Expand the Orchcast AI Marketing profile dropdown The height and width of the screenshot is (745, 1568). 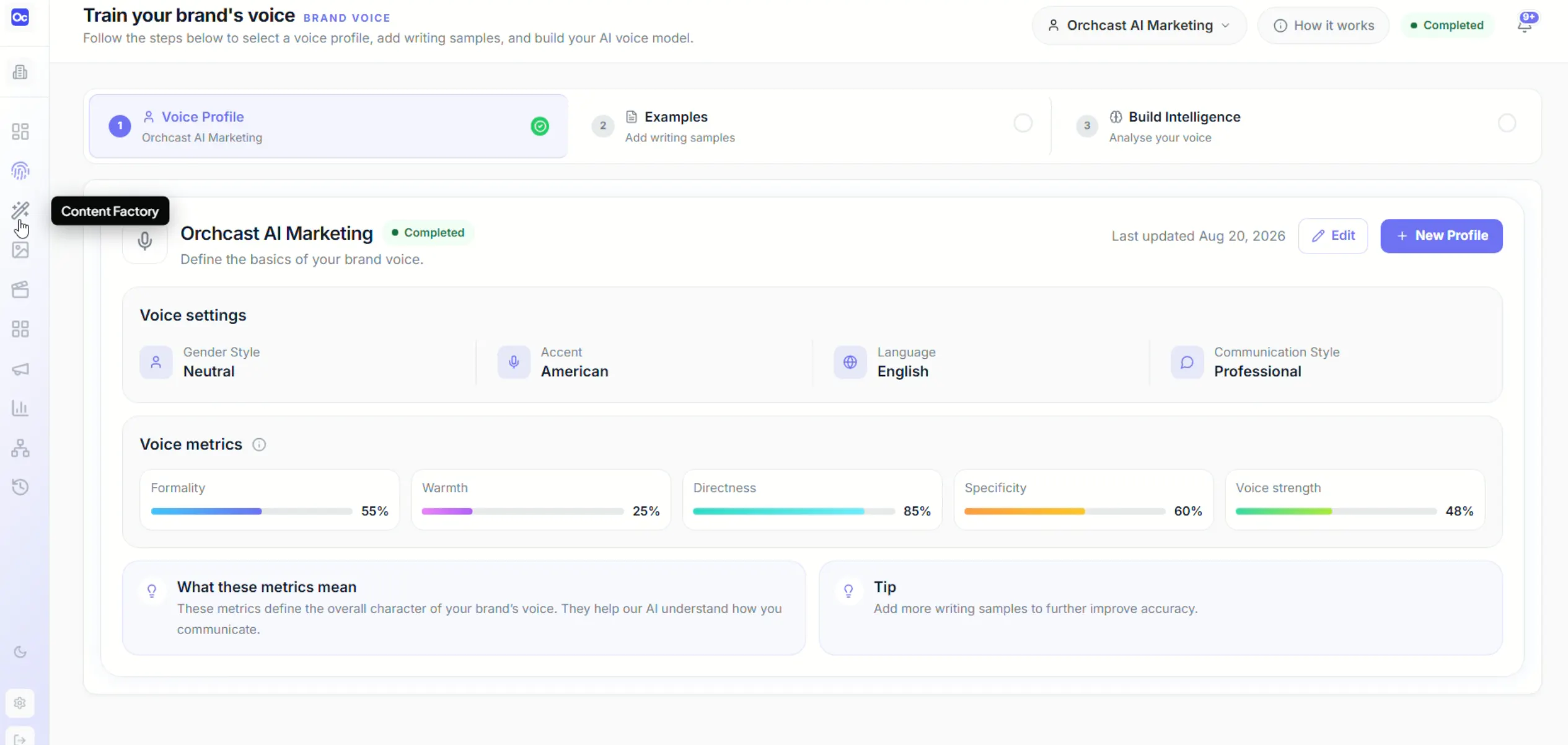click(1139, 25)
